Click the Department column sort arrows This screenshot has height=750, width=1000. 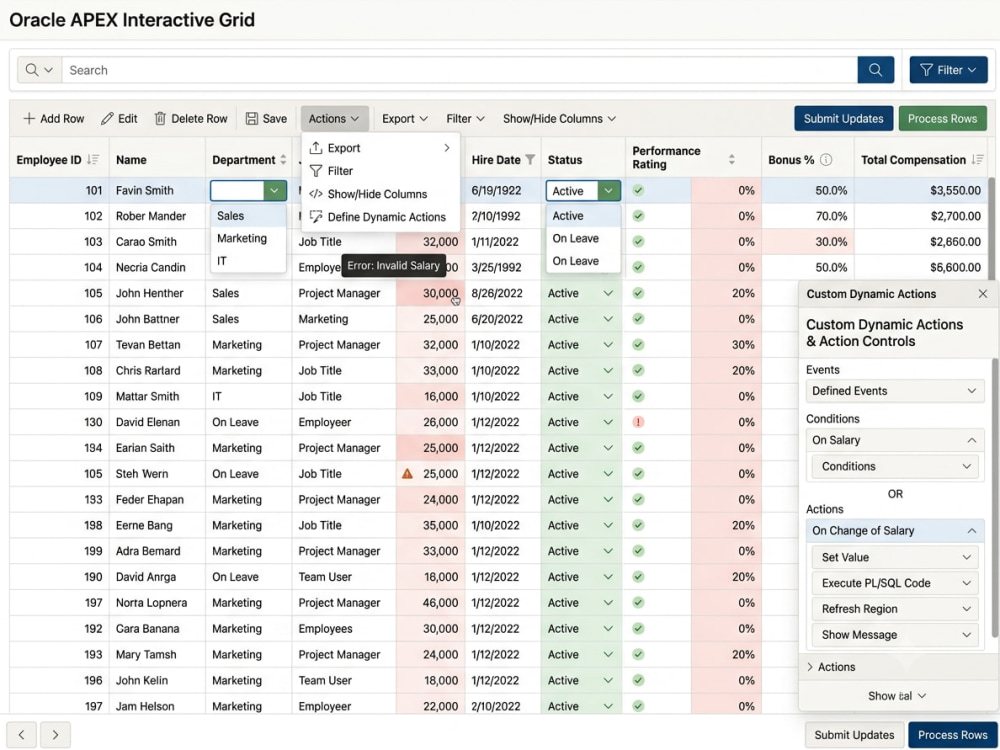(x=283, y=159)
